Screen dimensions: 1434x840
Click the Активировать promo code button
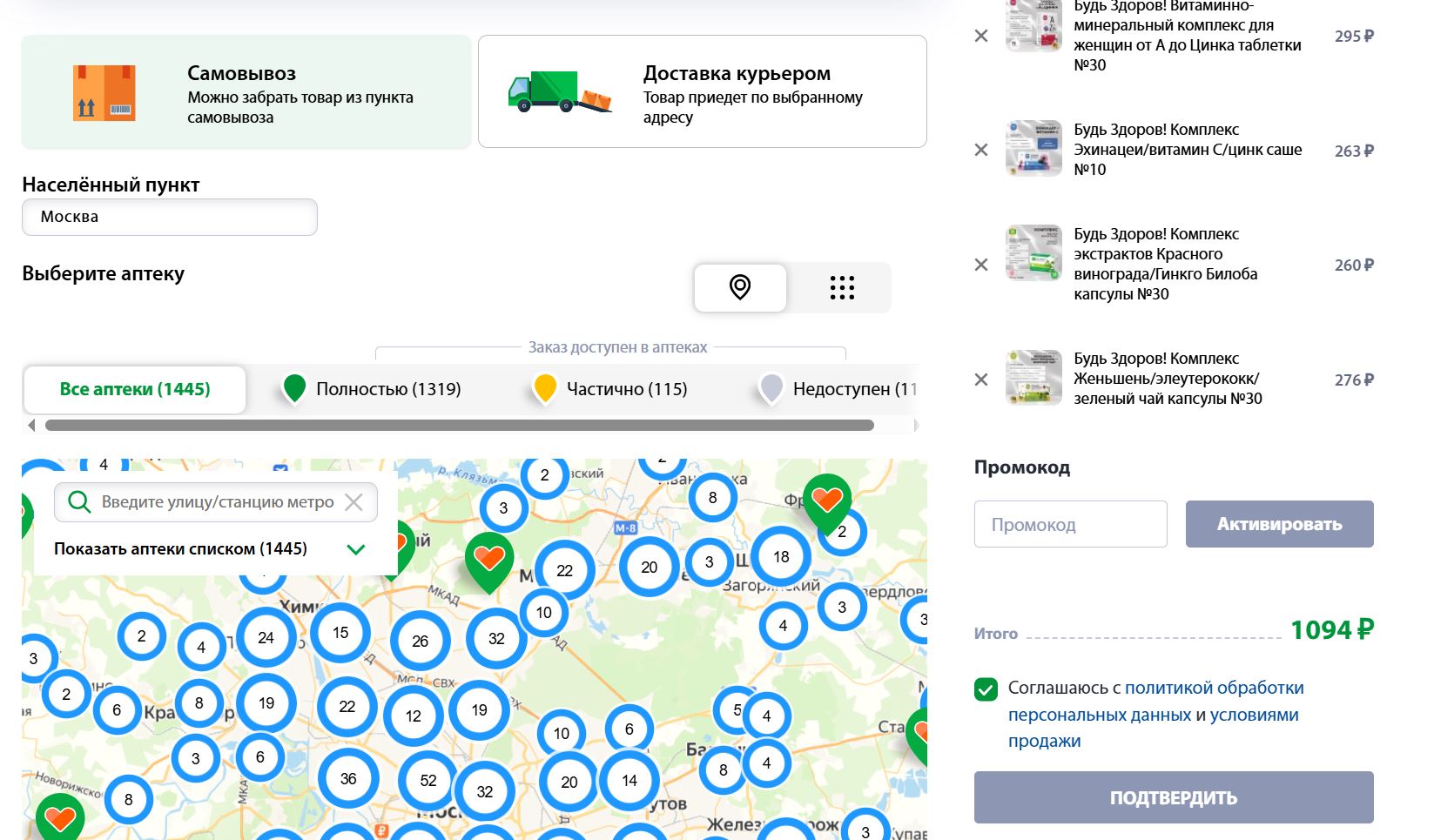(1279, 524)
